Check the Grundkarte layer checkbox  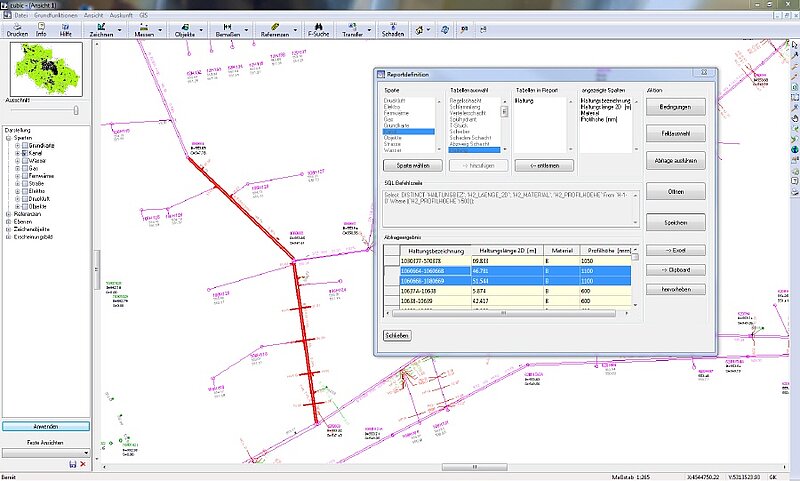24,146
